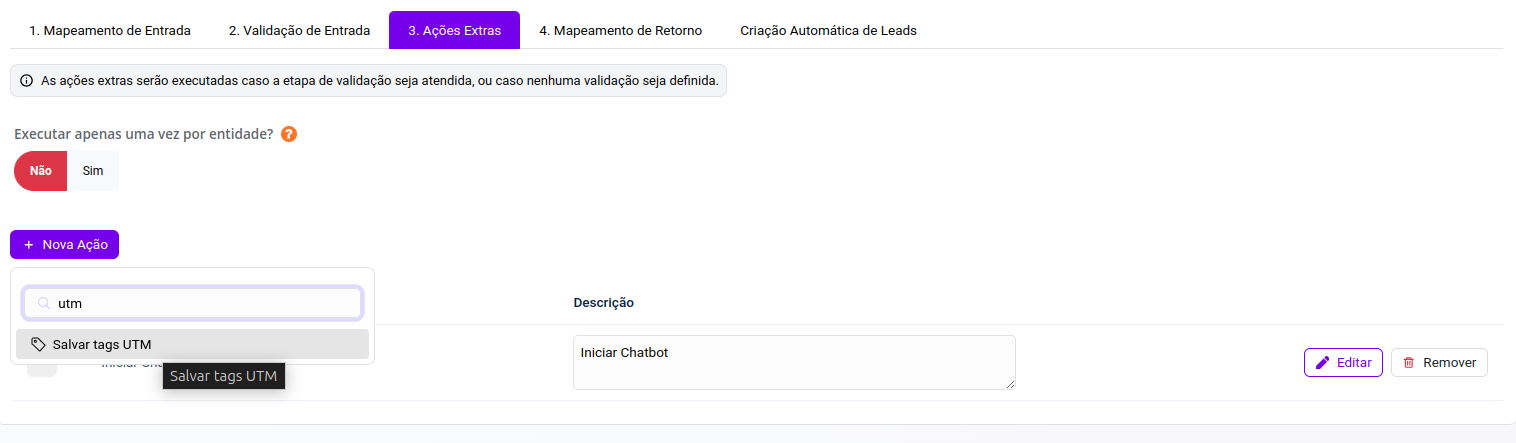
Task: Select the Não toggle option
Action: pos(40,171)
